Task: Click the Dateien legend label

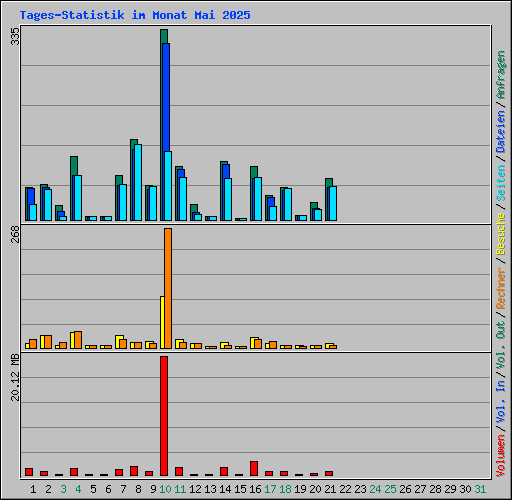Action: click(x=501, y=132)
